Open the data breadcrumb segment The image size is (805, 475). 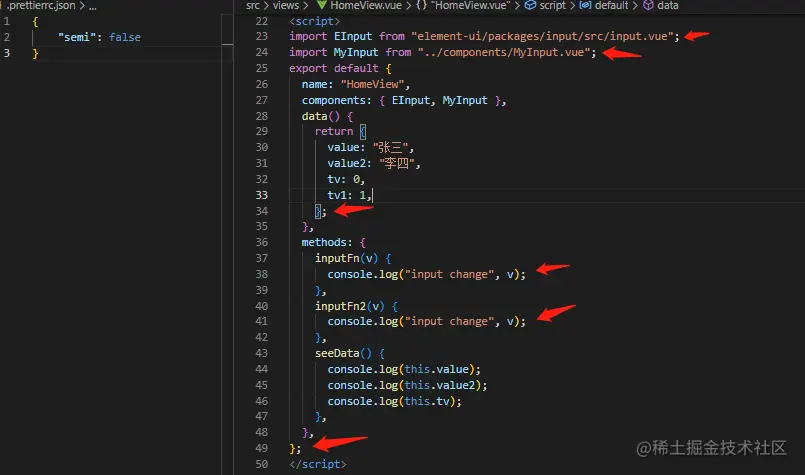(x=667, y=5)
